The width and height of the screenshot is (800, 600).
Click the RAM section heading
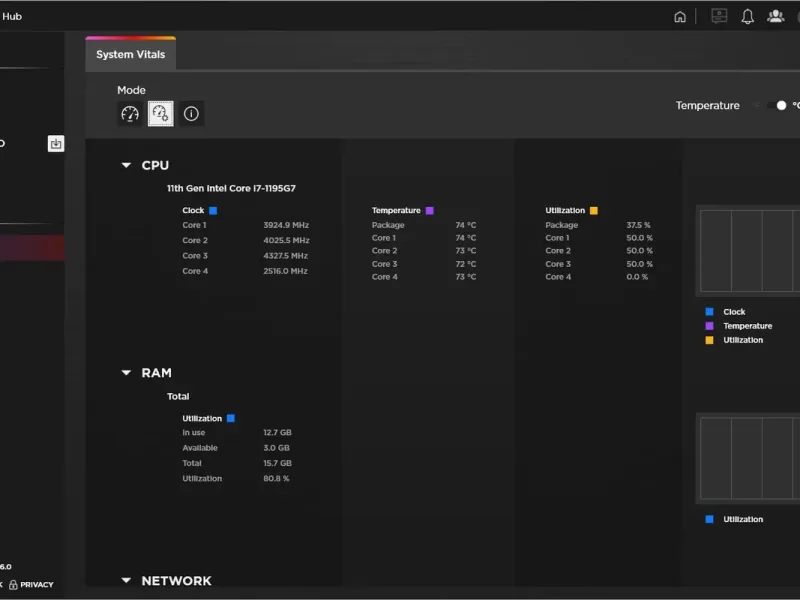(157, 373)
